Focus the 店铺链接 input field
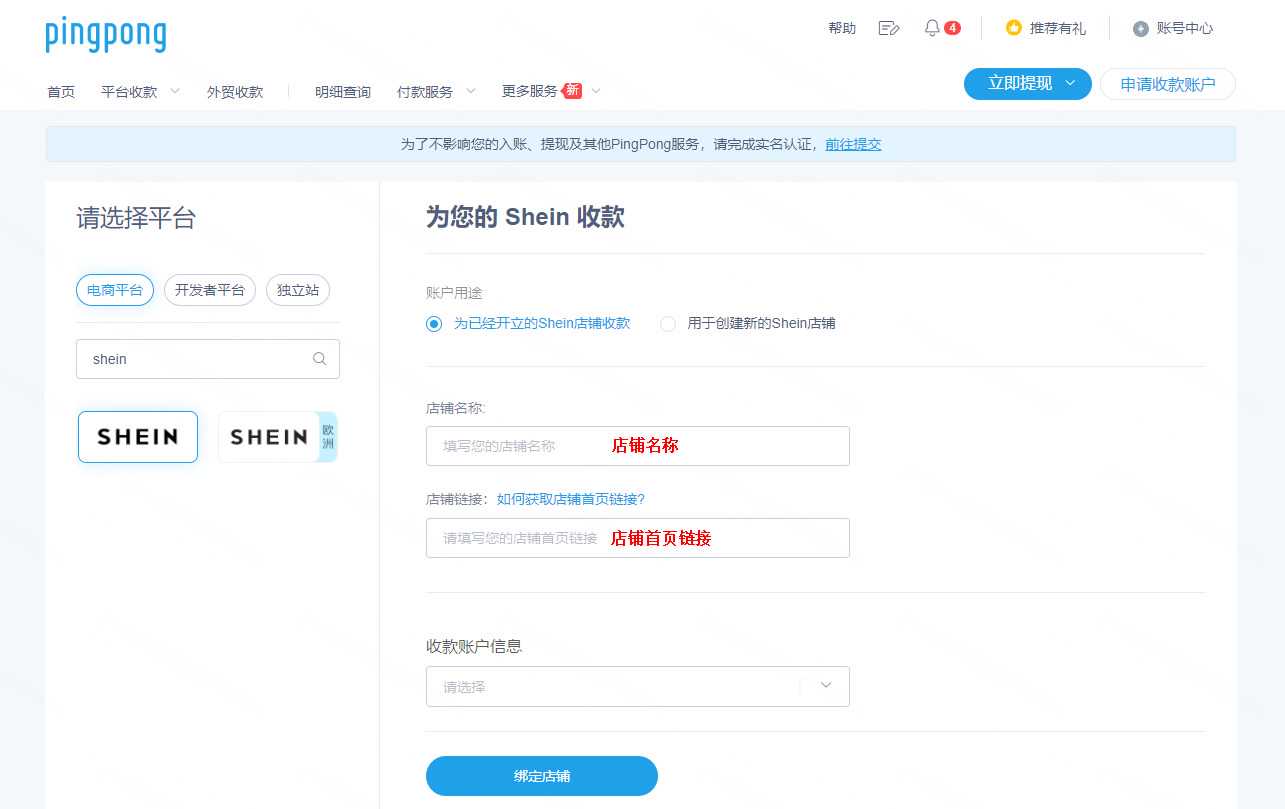 click(638, 538)
